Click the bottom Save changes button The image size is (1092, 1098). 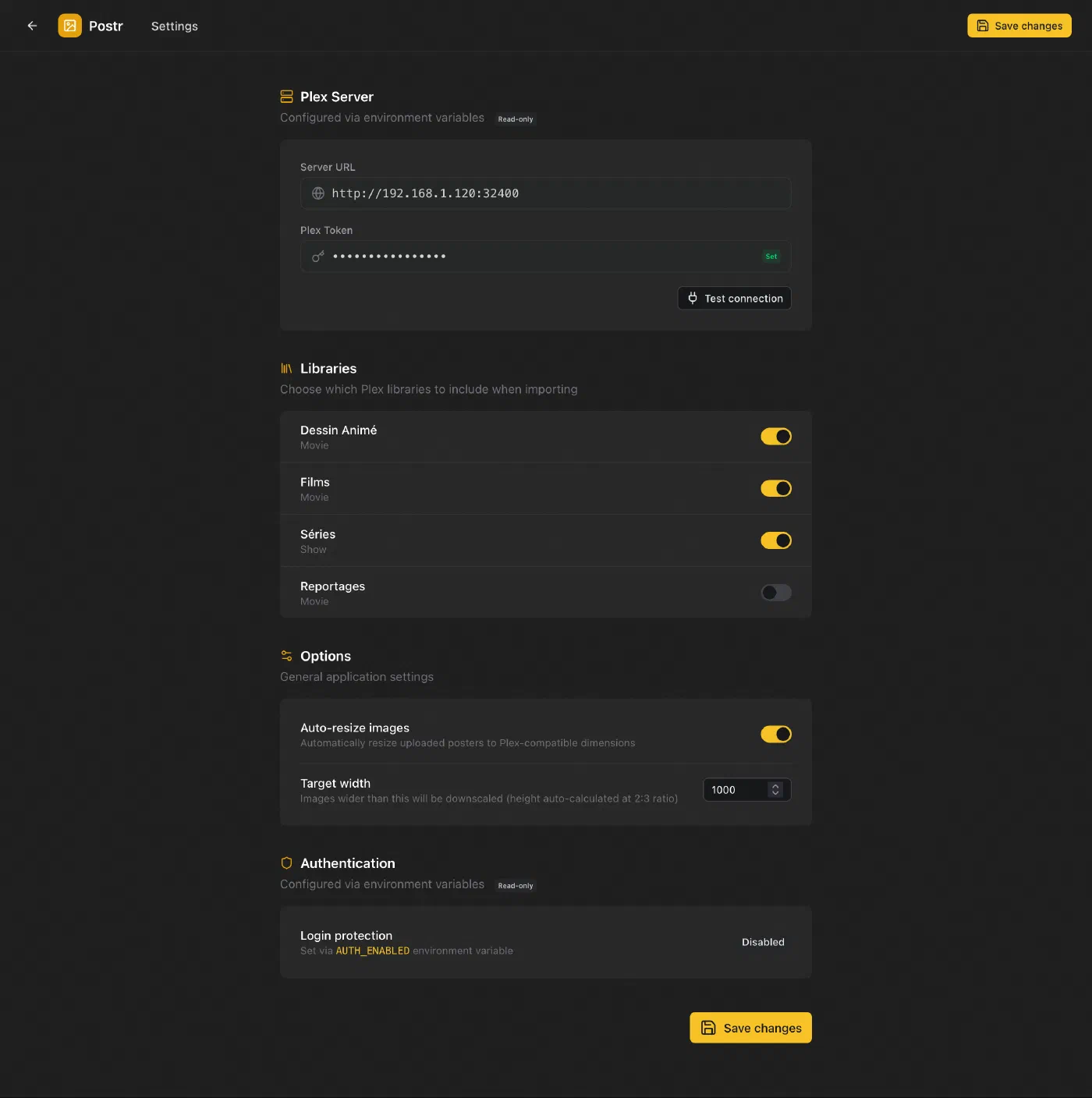click(x=750, y=1028)
